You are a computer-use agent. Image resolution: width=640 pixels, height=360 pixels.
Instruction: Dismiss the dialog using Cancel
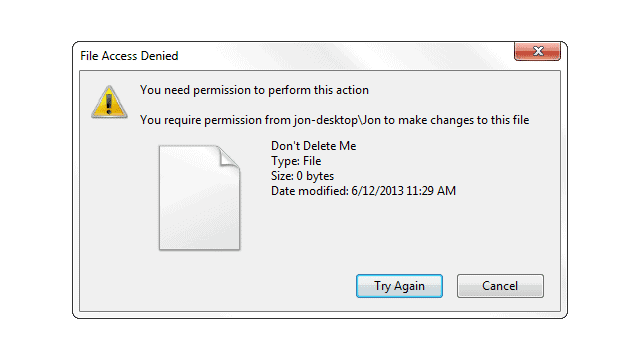coord(500,286)
